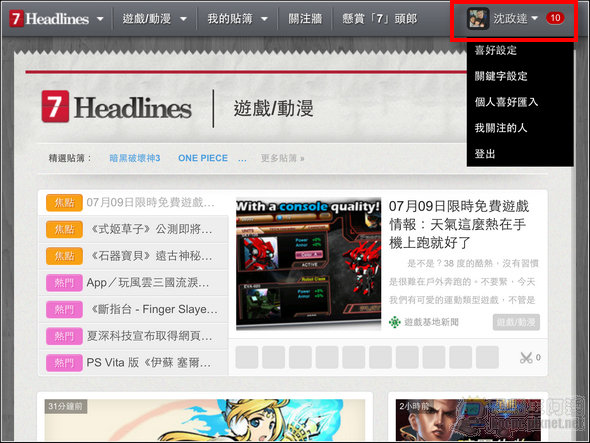Screen dimensions: 590x443
Task: Choose 喜好設定 from the user menu
Action: point(496,50)
